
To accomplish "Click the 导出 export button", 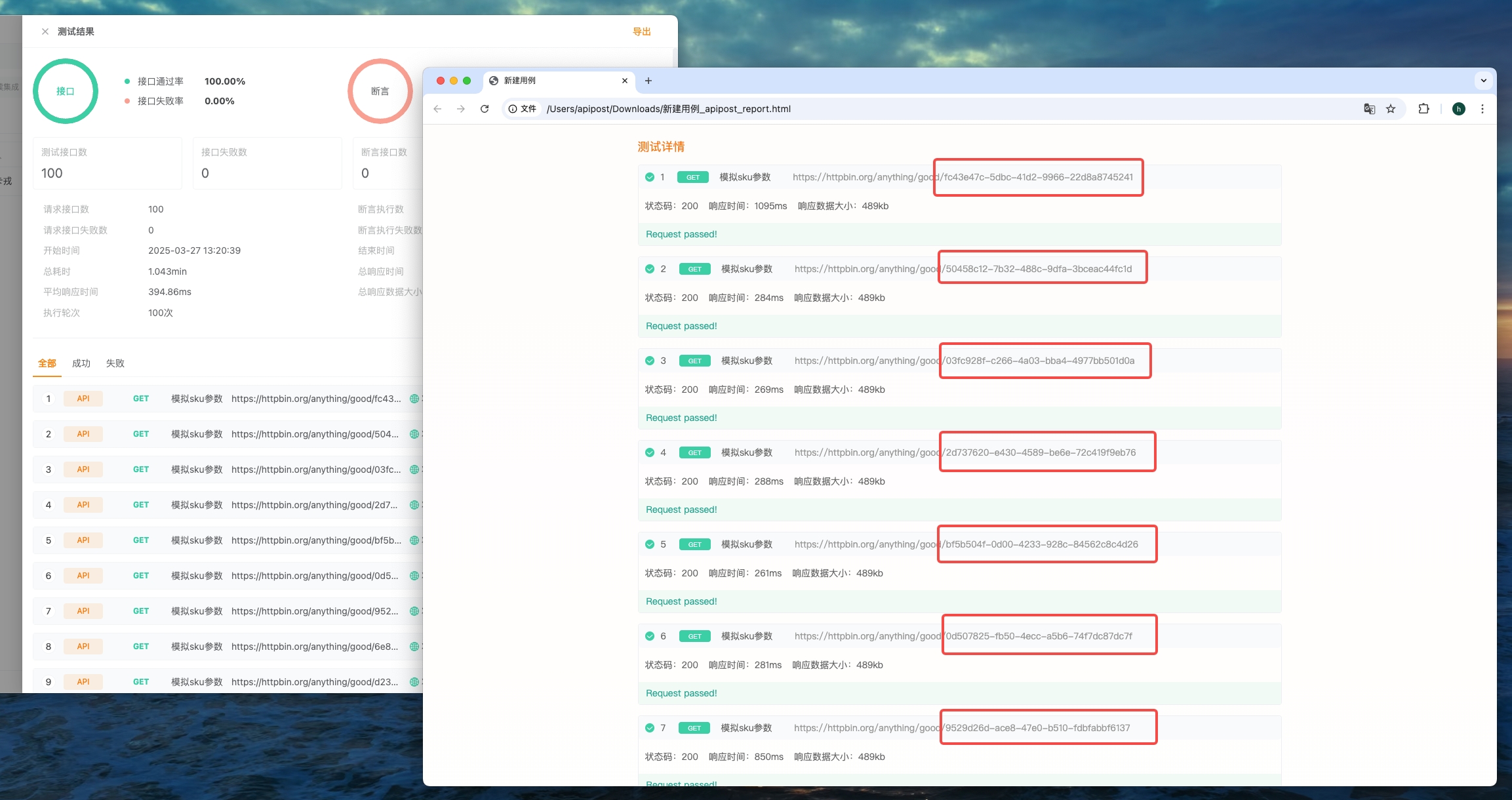I will click(x=641, y=31).
